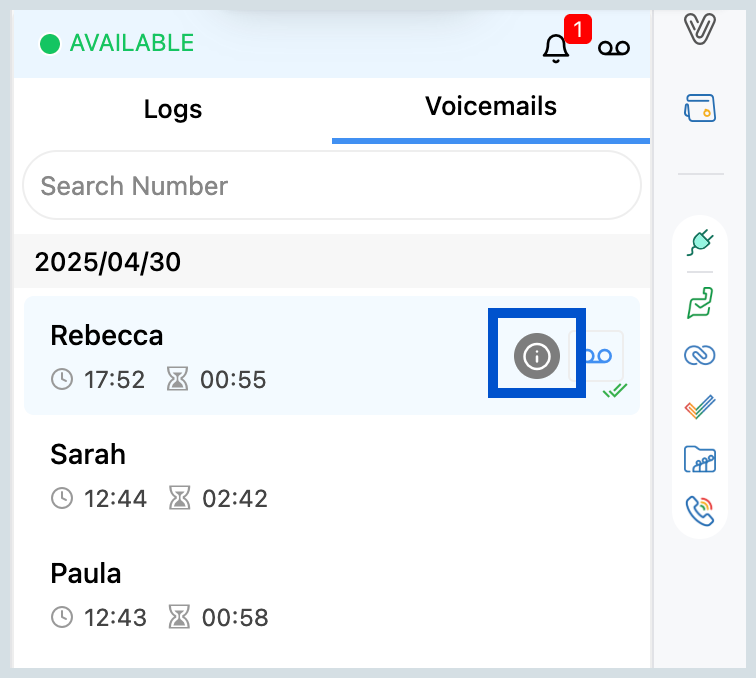The width and height of the screenshot is (756, 678).
Task: Select the Voicemails tab
Action: [490, 106]
